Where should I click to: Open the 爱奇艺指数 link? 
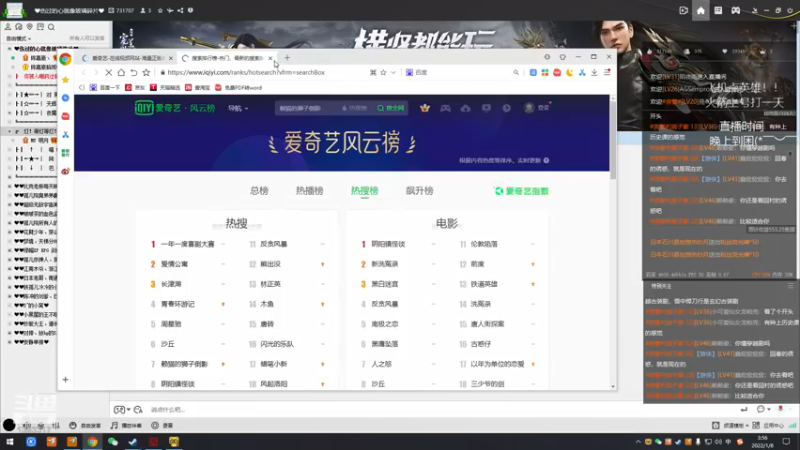pos(521,191)
